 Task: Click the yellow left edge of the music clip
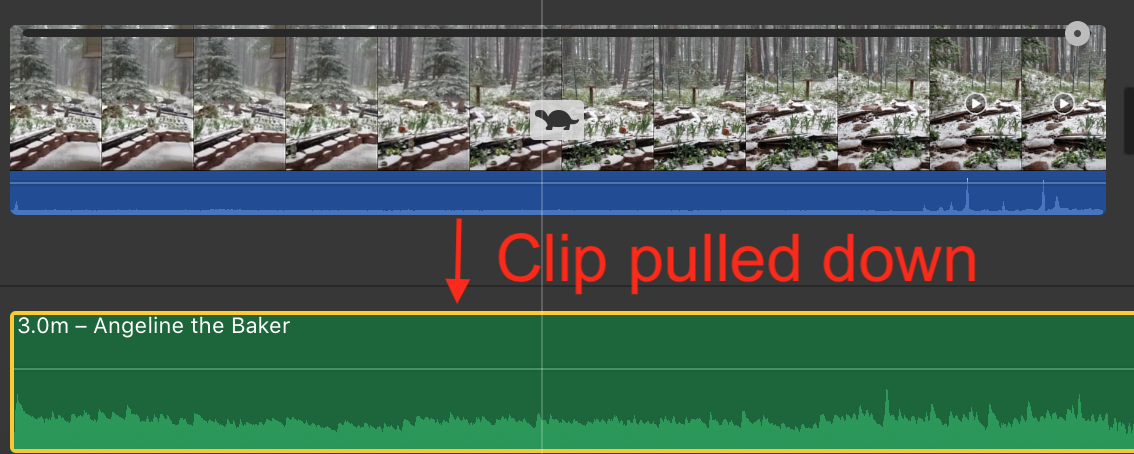12,382
